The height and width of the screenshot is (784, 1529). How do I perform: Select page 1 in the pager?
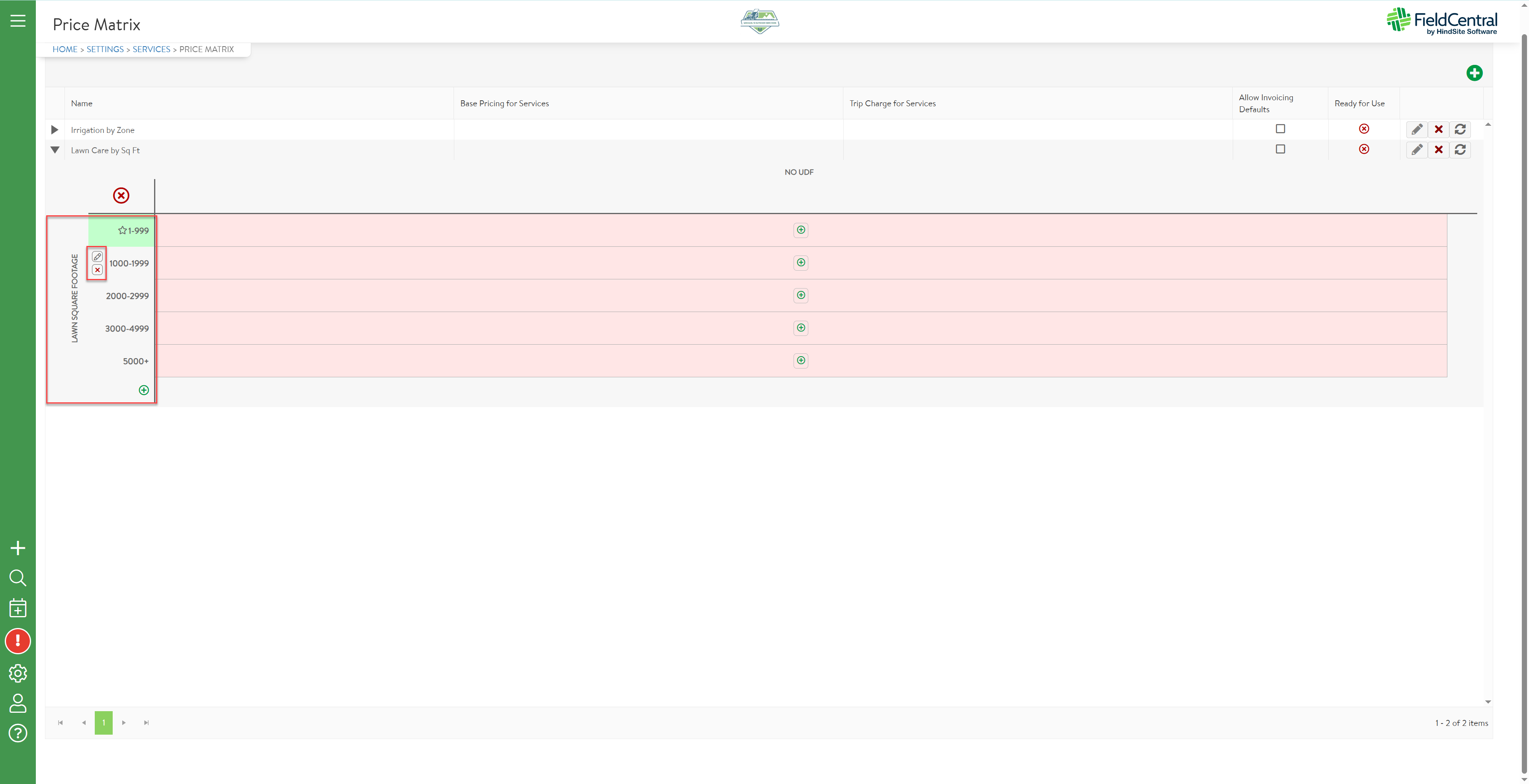click(103, 723)
